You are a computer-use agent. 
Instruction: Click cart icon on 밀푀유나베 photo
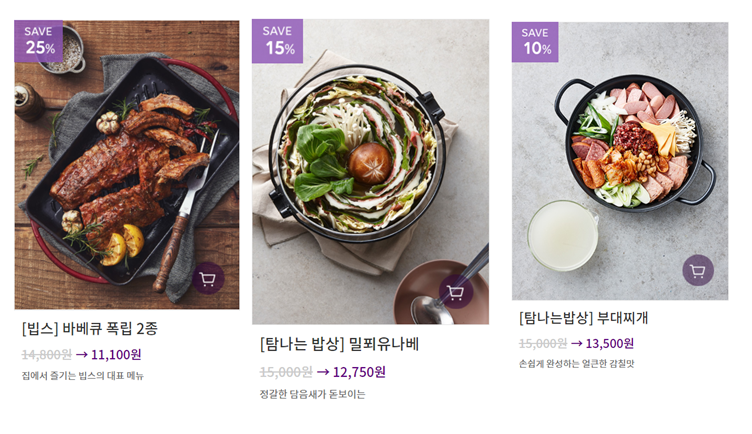click(456, 292)
